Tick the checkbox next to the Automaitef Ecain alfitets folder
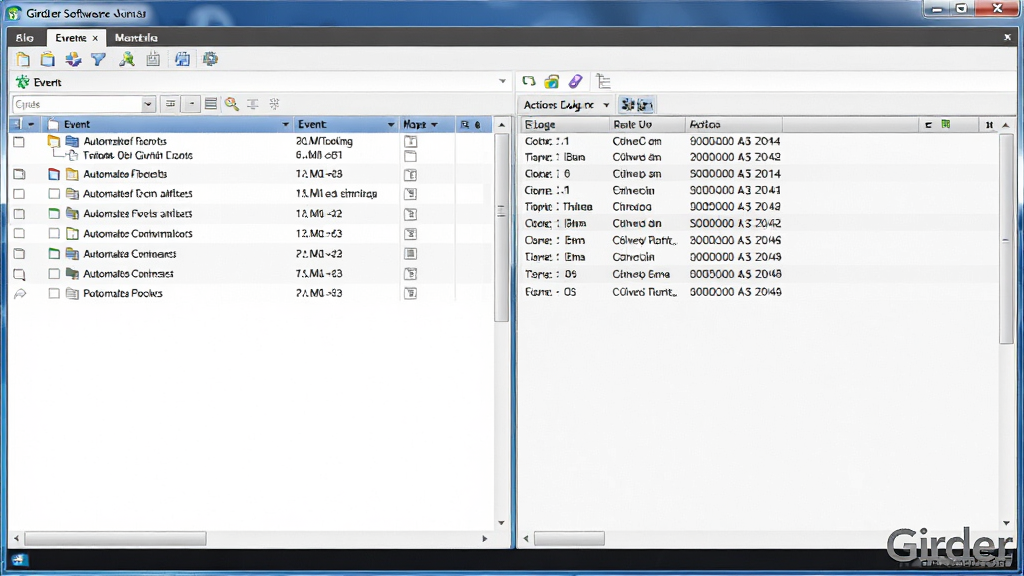 point(54,194)
